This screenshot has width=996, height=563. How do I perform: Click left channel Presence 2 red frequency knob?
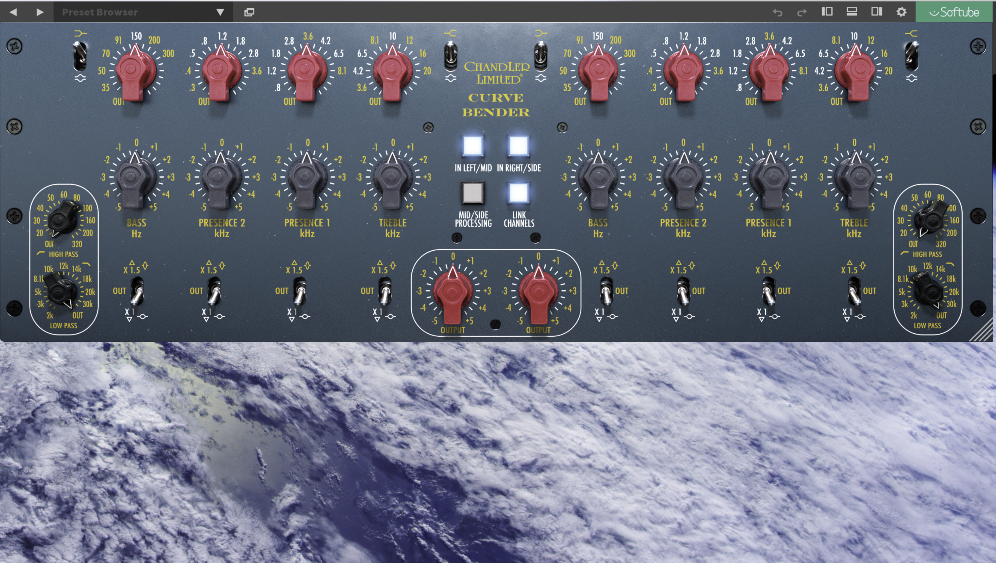tap(221, 71)
